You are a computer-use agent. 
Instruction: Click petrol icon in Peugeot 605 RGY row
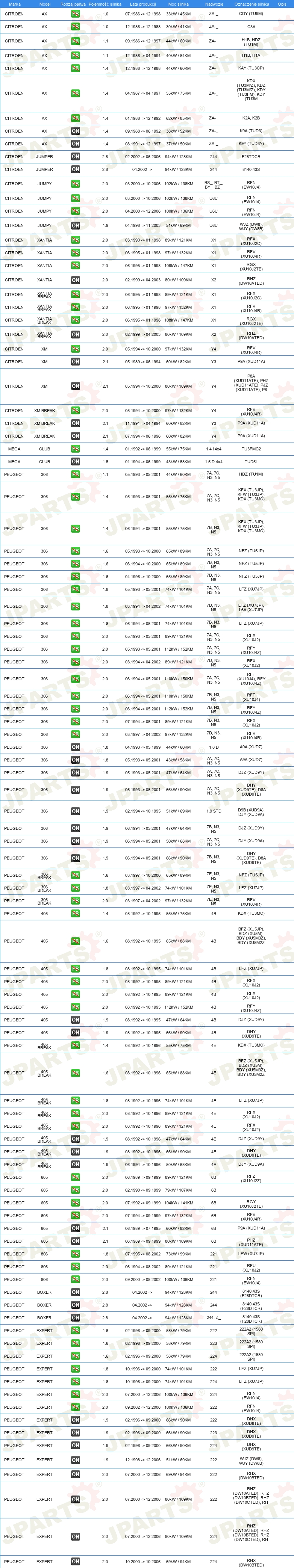(x=76, y=1203)
